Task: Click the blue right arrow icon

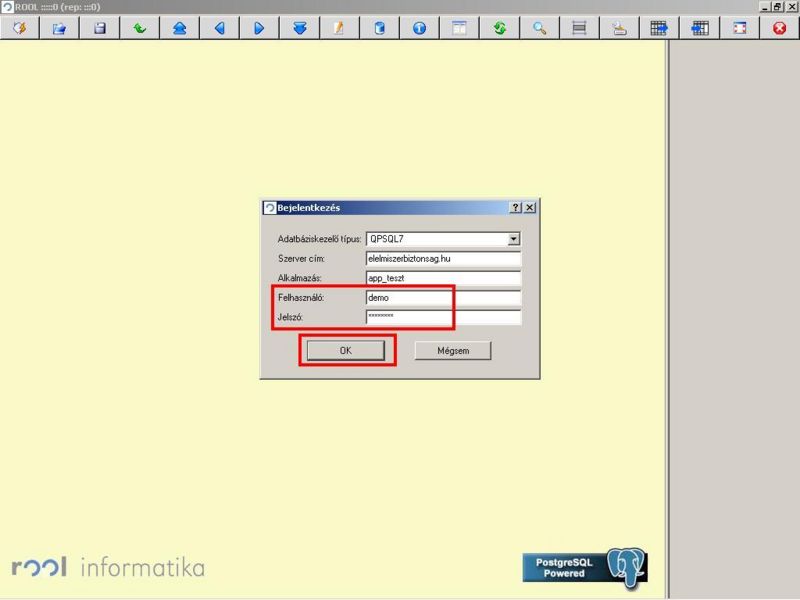Action: pyautogui.click(x=259, y=29)
